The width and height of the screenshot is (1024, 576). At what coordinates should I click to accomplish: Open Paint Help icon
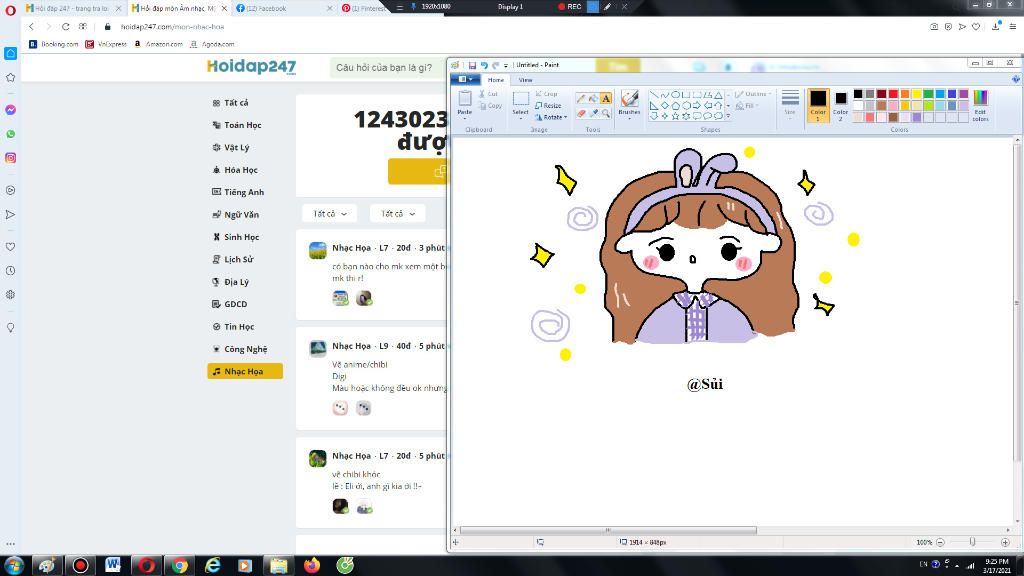click(x=1016, y=79)
